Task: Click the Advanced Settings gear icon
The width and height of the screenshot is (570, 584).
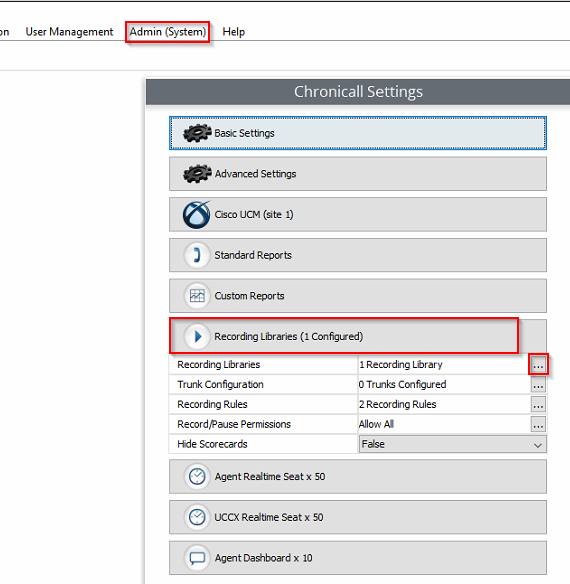Action: pos(197,174)
